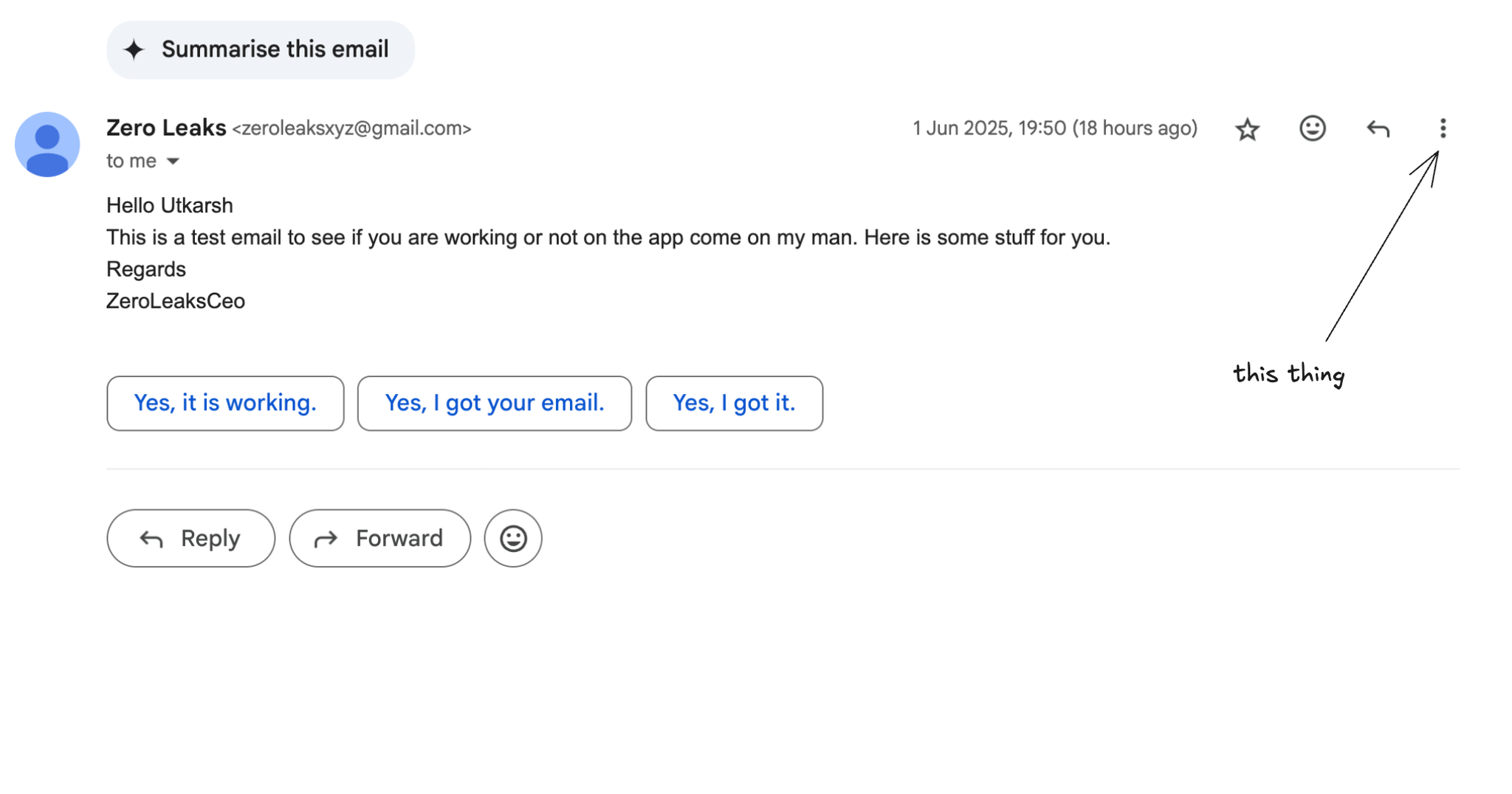
Task: Forward this email
Action: pos(379,538)
